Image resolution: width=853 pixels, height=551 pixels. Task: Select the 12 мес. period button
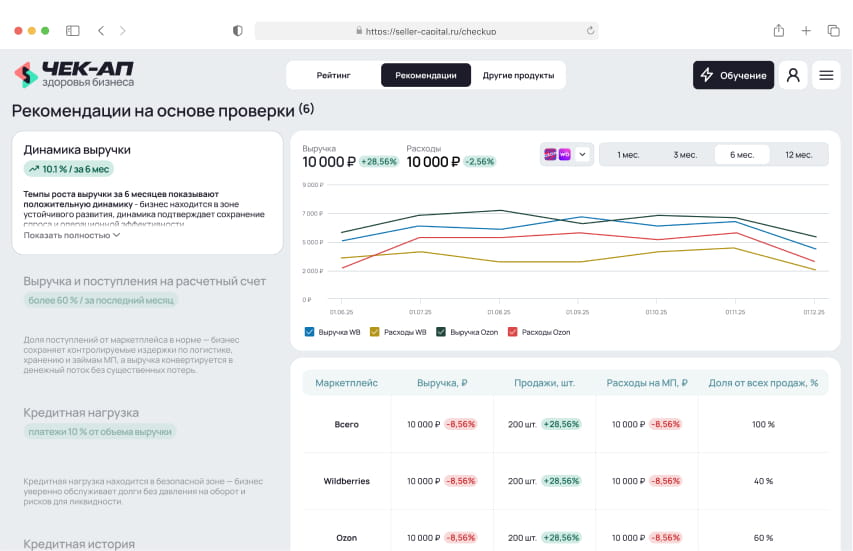[x=799, y=154]
